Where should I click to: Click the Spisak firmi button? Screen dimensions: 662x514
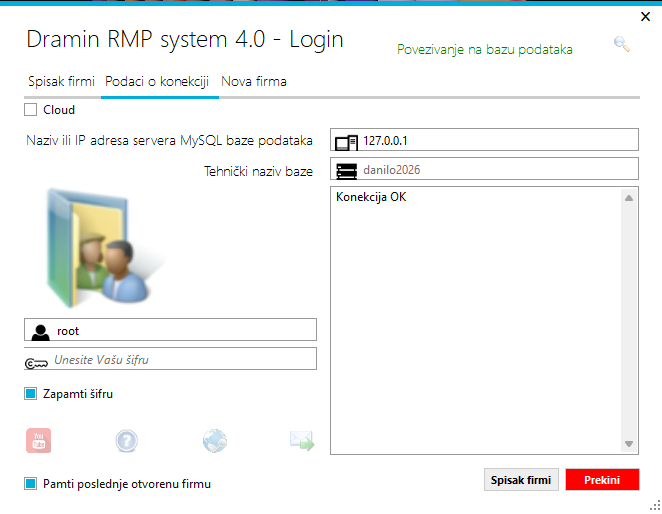[x=521, y=480]
